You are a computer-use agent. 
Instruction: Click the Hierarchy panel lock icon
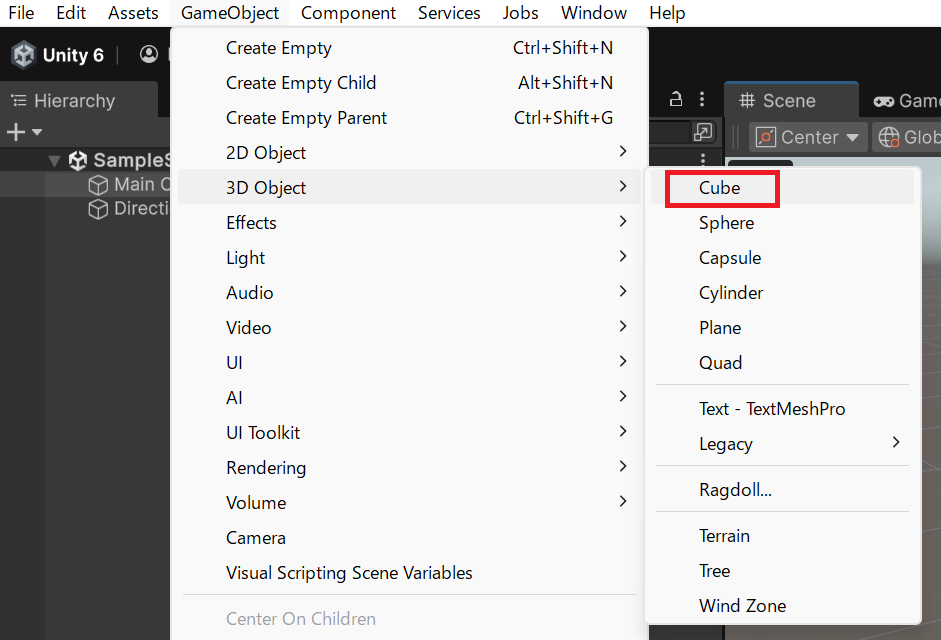[677, 99]
